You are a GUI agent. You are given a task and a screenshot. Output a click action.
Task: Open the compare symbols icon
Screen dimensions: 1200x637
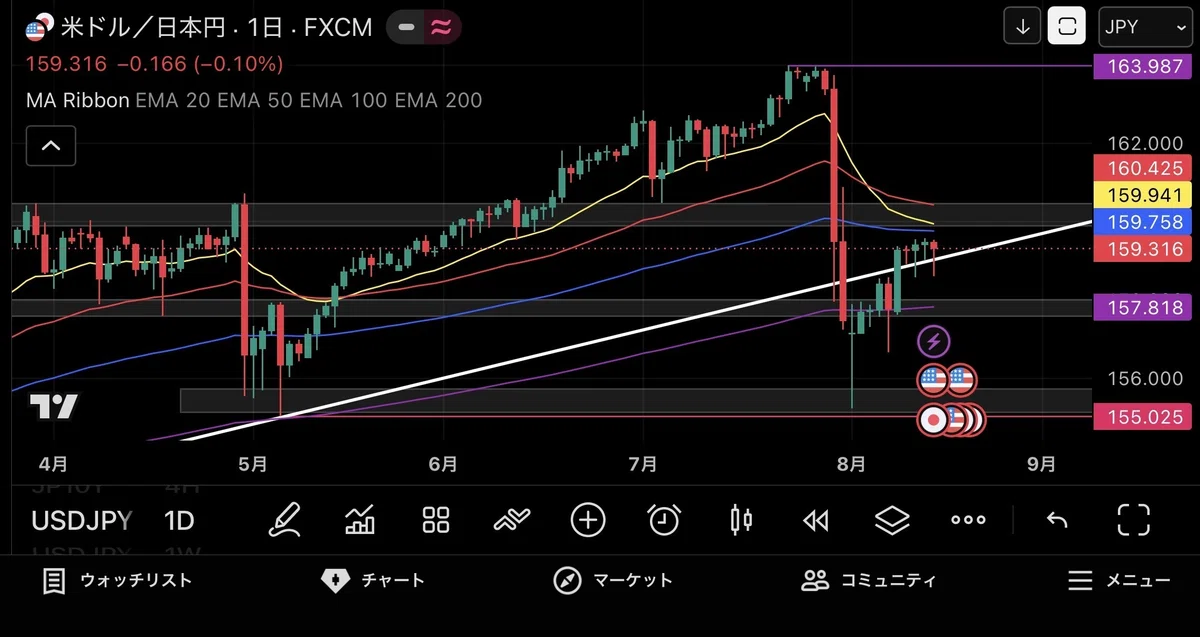(511, 520)
